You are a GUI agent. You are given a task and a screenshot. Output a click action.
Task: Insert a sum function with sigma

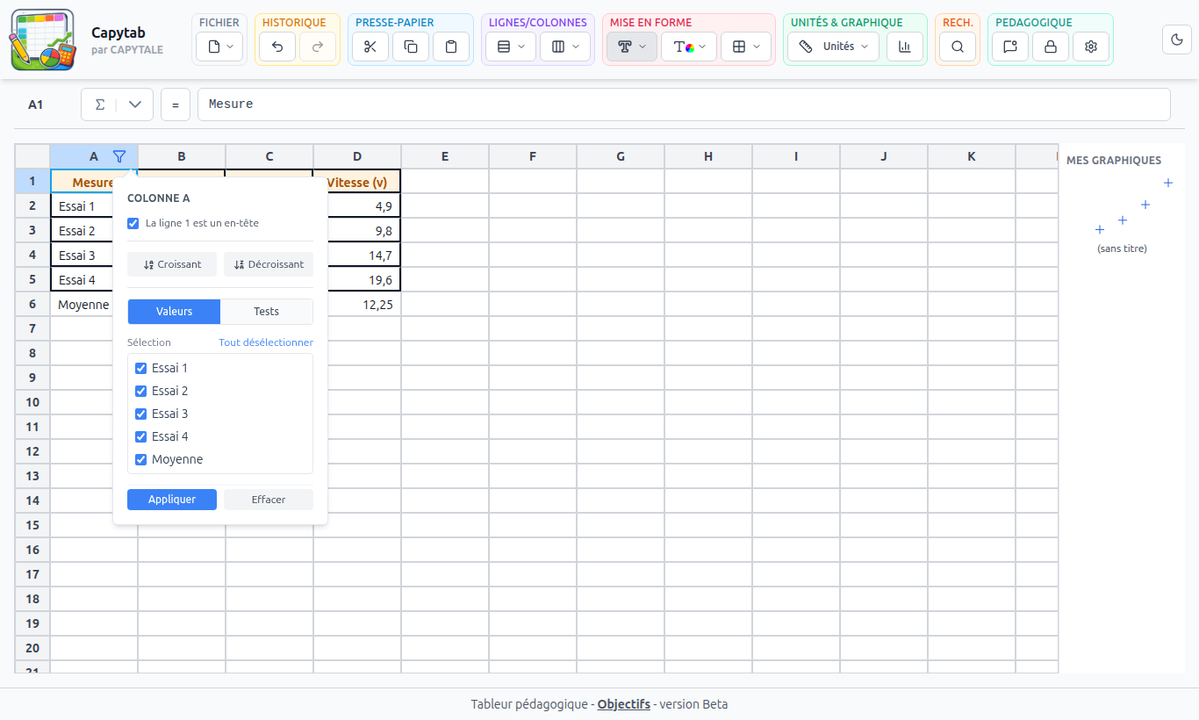pyautogui.click(x=99, y=105)
